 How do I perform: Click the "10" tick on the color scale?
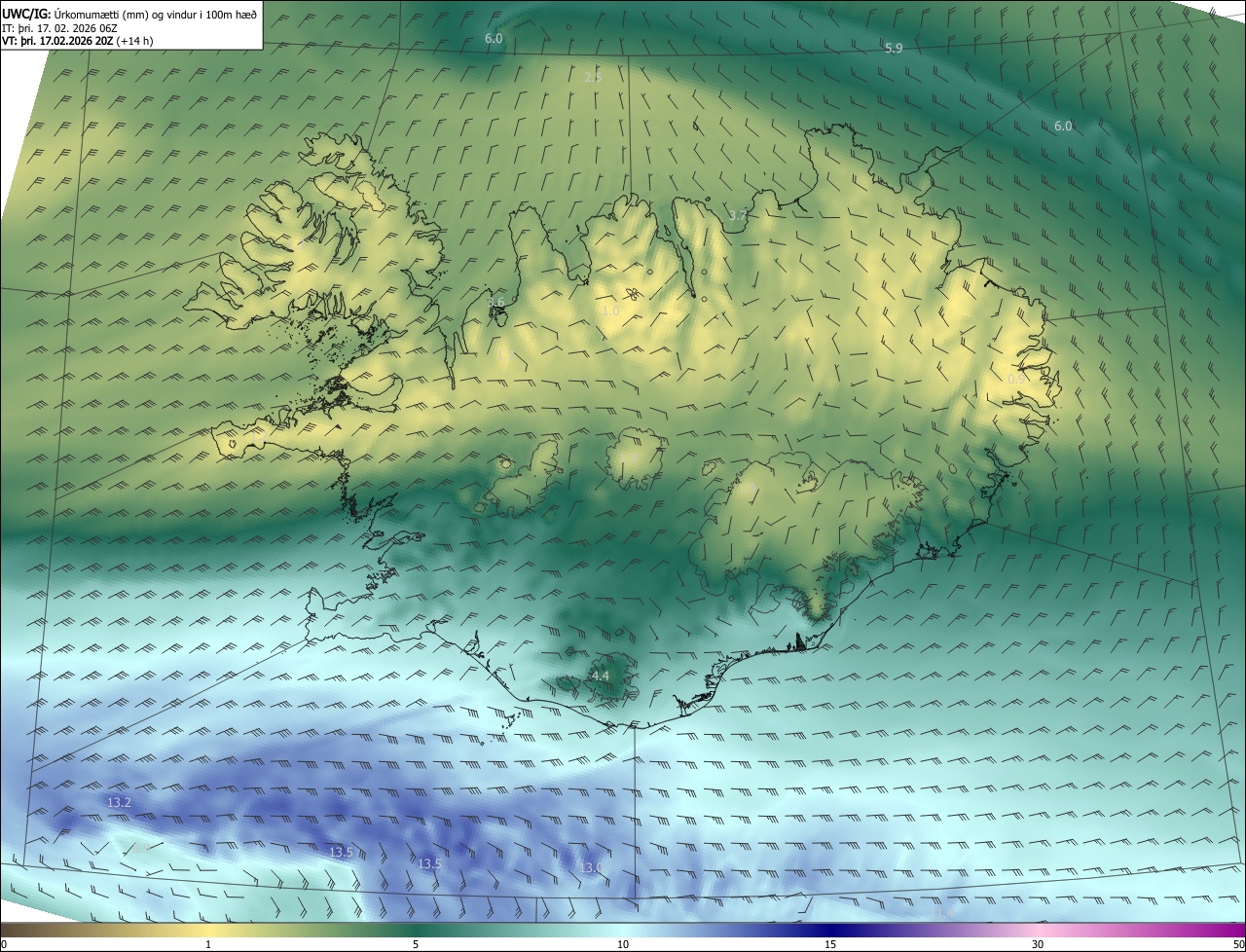coord(623,944)
